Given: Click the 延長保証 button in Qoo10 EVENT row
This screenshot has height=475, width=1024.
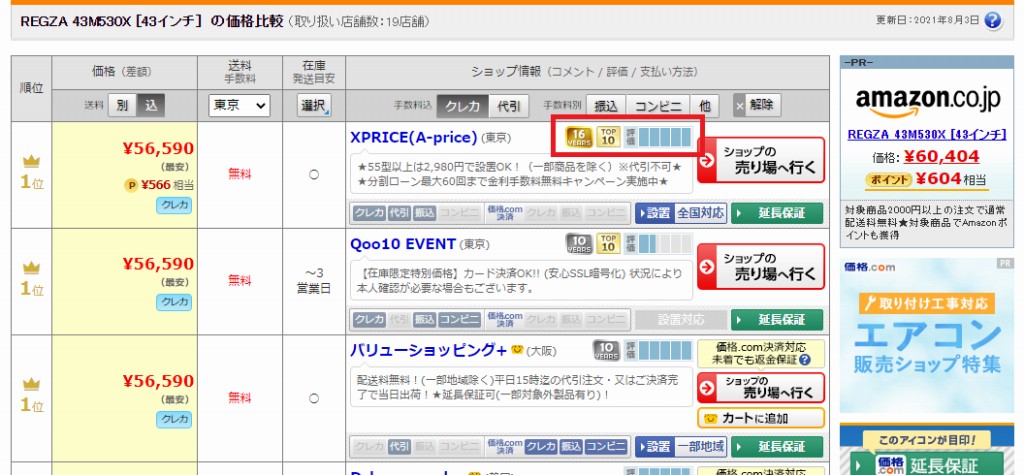Looking at the screenshot, I should tap(777, 319).
